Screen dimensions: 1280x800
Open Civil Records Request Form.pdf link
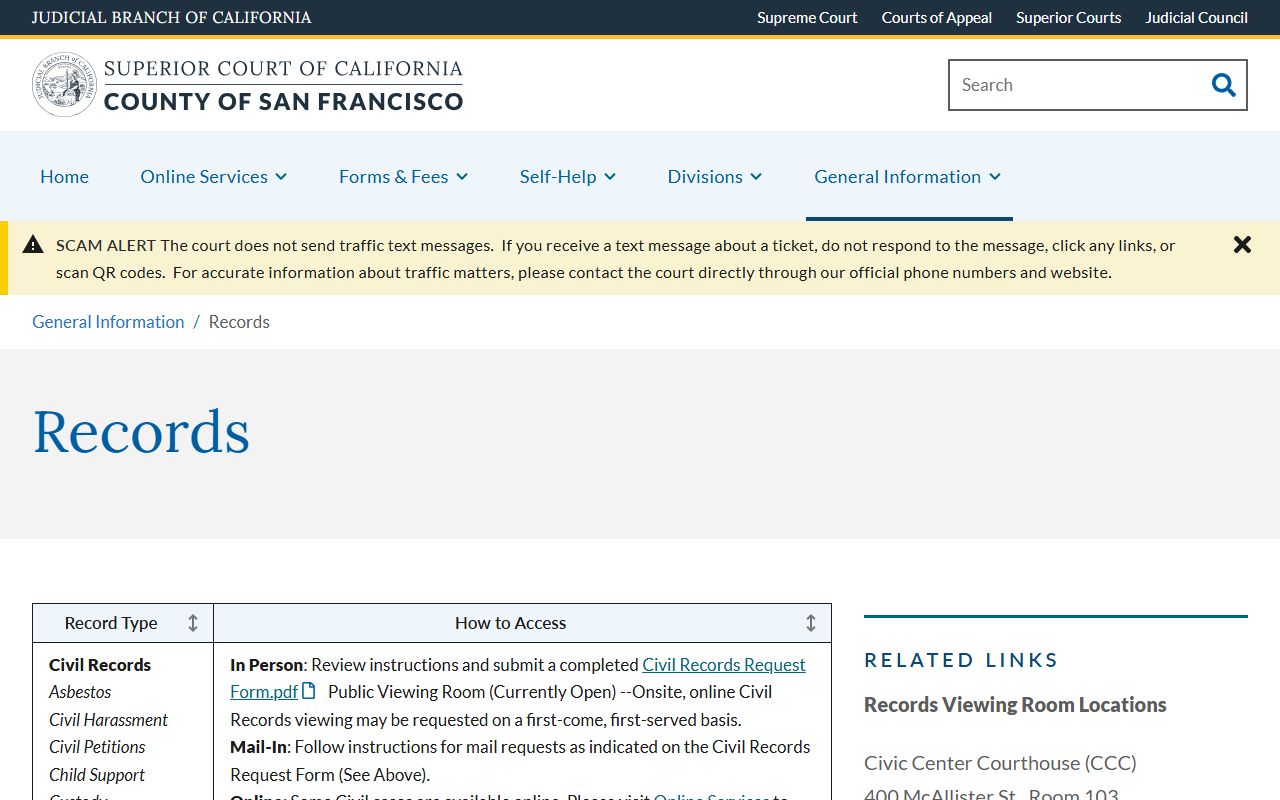(518, 678)
